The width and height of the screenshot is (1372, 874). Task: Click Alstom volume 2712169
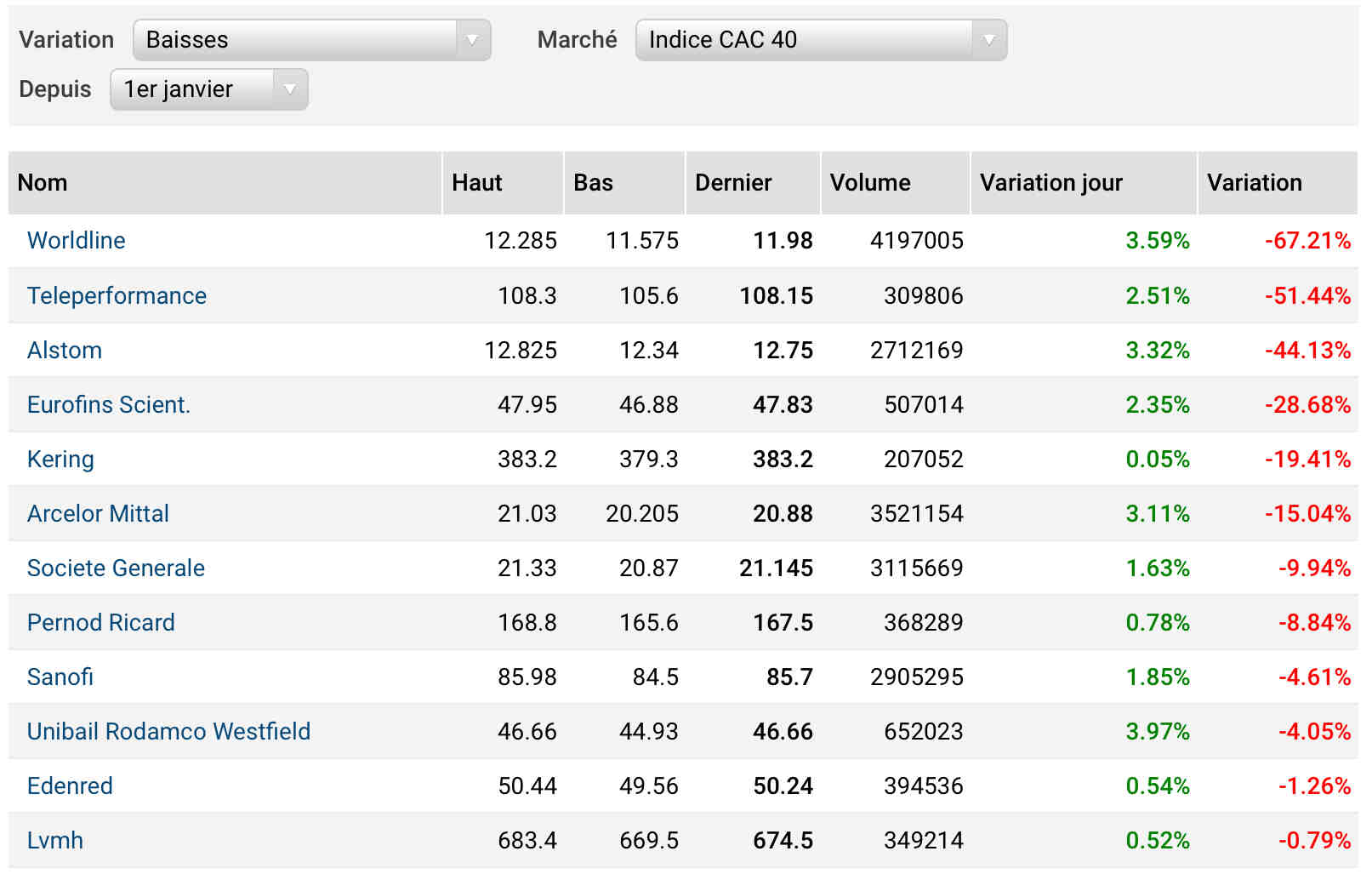tap(917, 350)
